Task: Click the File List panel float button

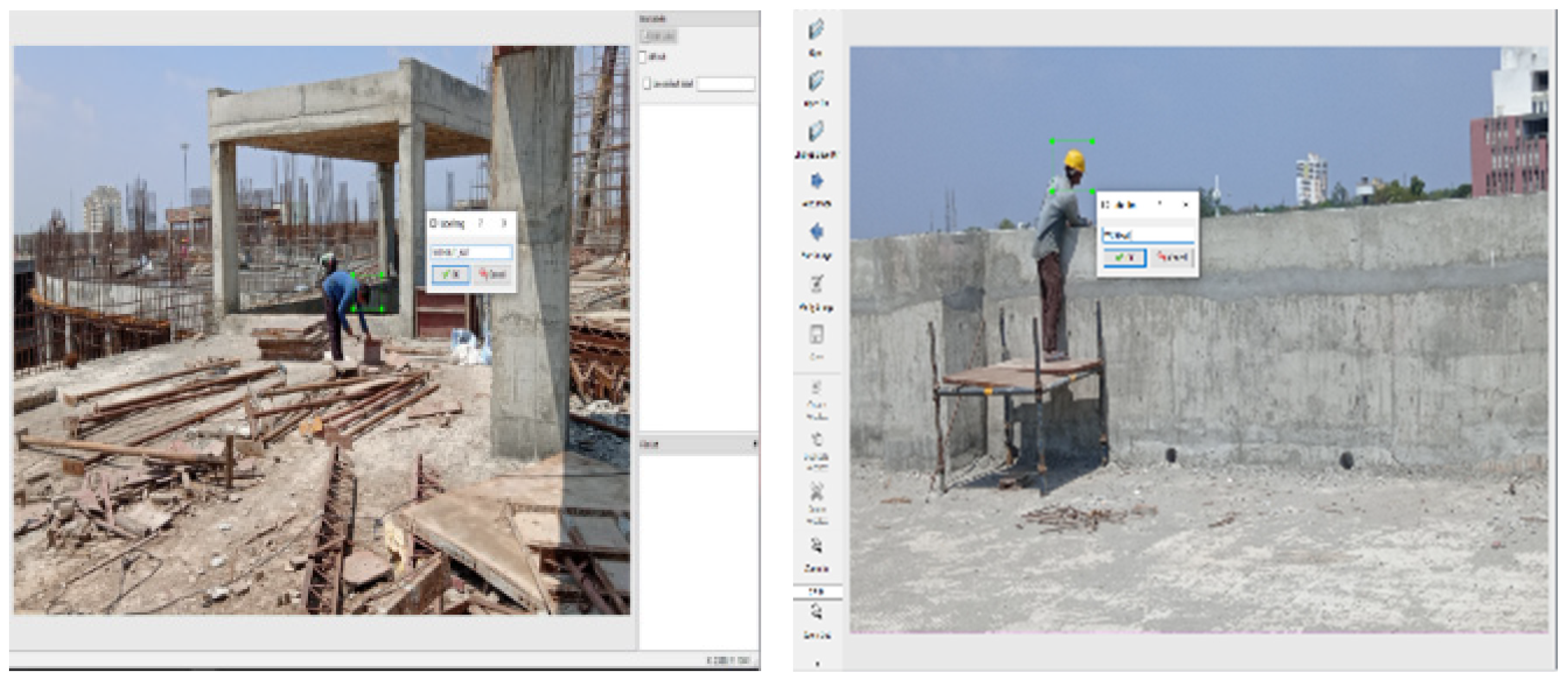Action: click(755, 444)
